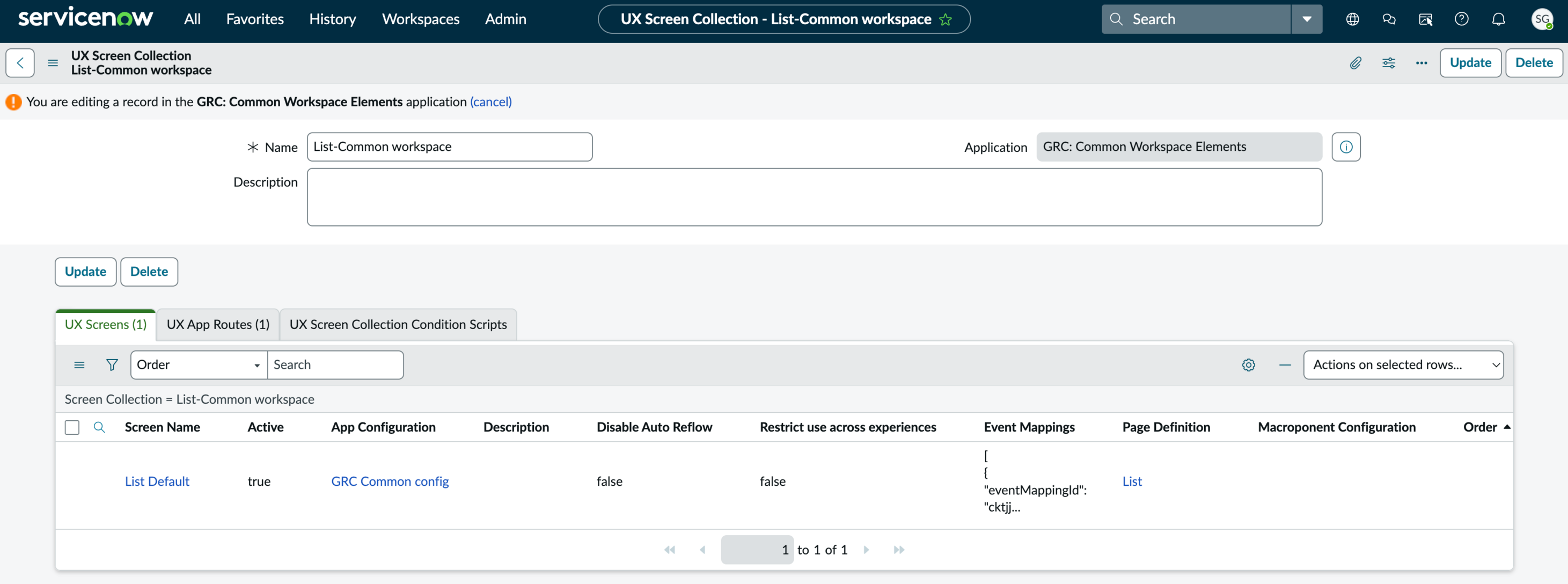Open the notifications bell
The width and height of the screenshot is (1568, 584).
1498,19
